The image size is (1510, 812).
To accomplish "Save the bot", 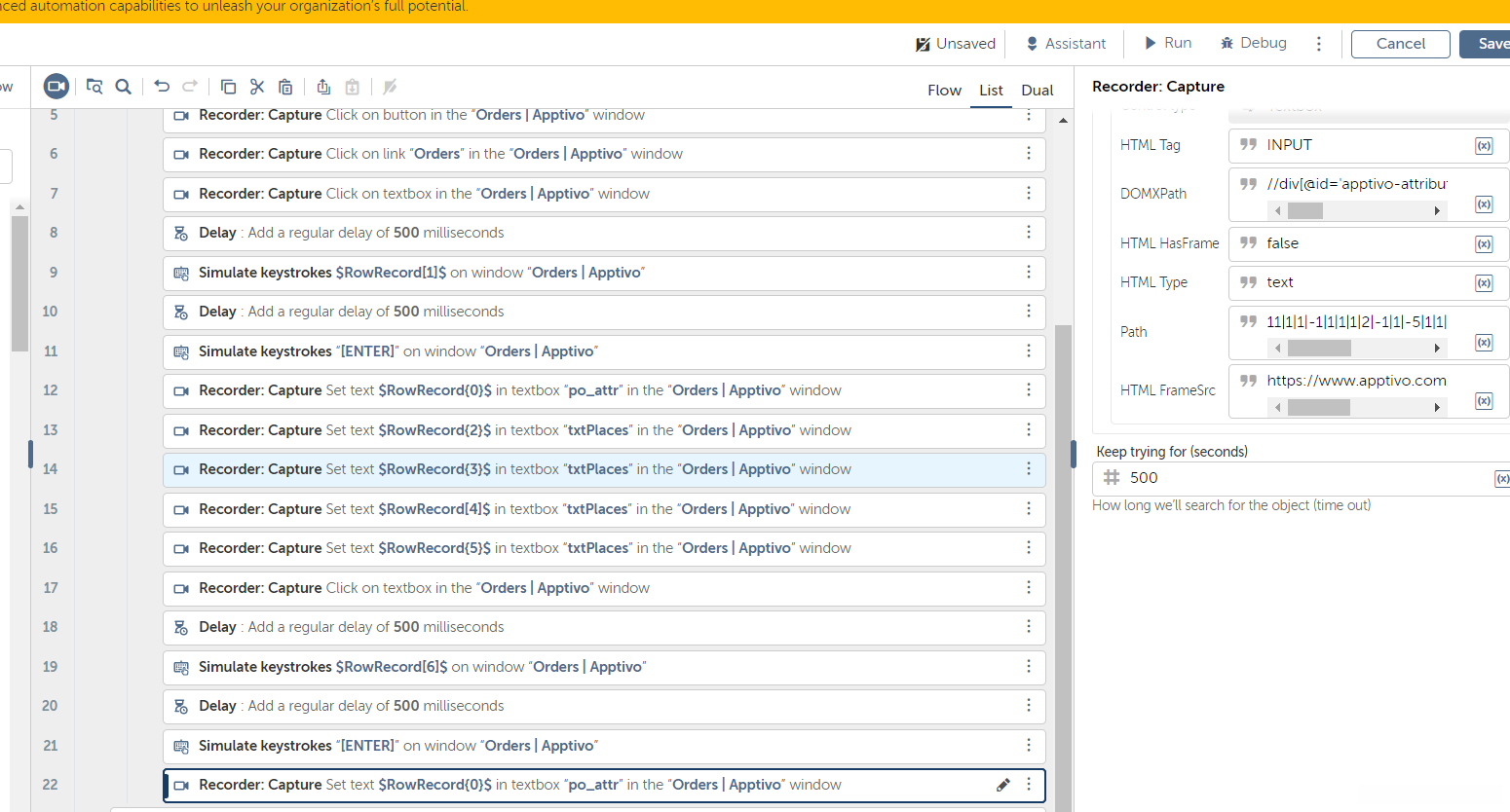I will click(1486, 44).
